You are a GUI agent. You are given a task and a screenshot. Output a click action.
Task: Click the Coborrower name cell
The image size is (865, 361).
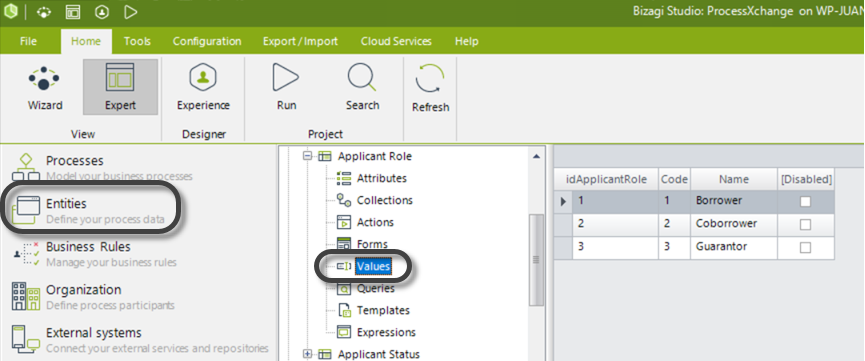click(x=734, y=225)
